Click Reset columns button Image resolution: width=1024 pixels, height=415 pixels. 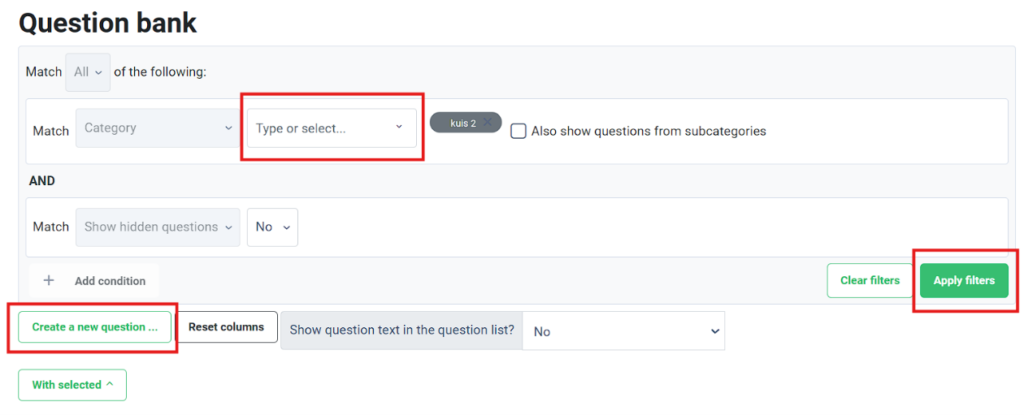227,327
